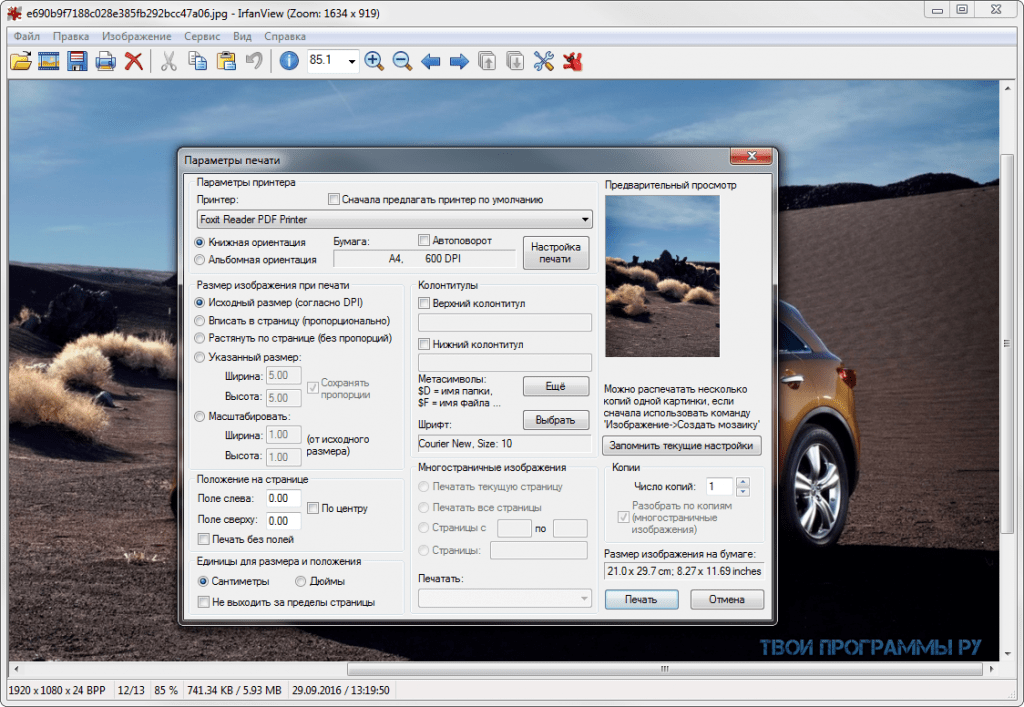Click the Print icon in toolbar
The width and height of the screenshot is (1024, 707).
[105, 62]
